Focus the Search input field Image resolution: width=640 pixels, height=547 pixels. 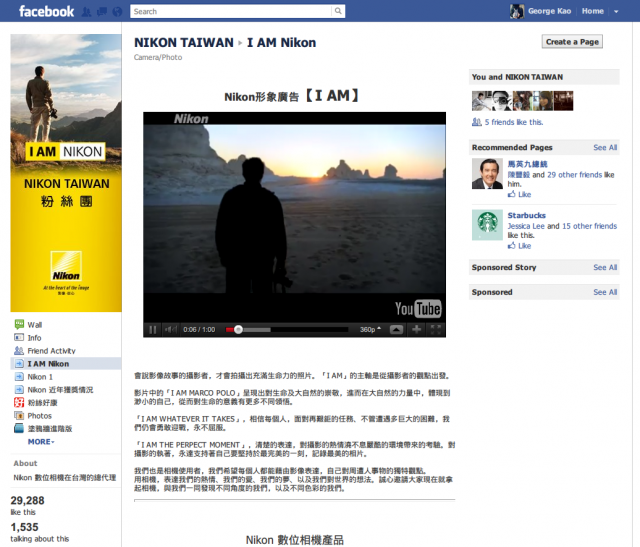click(x=231, y=11)
